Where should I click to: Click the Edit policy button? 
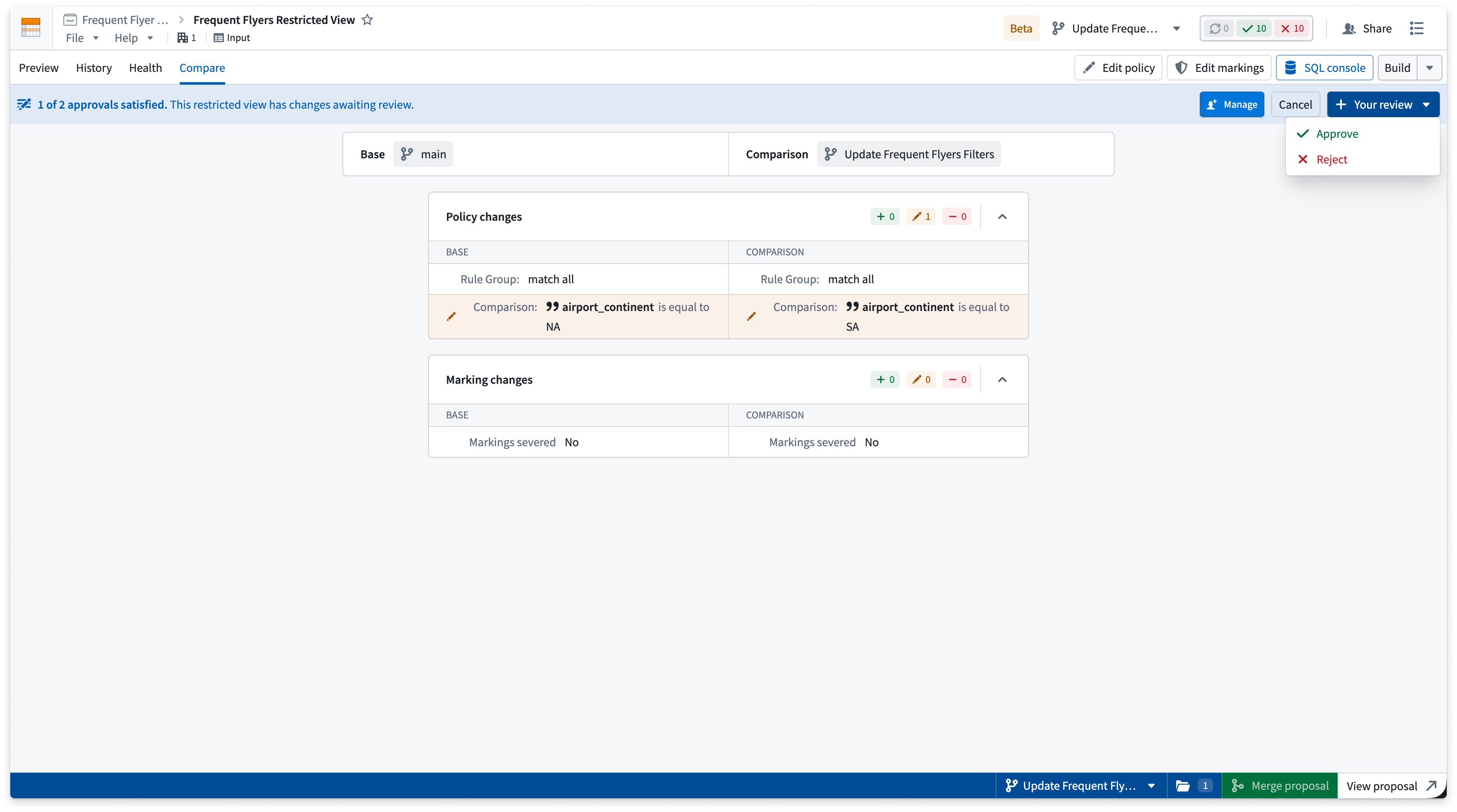pos(1118,68)
